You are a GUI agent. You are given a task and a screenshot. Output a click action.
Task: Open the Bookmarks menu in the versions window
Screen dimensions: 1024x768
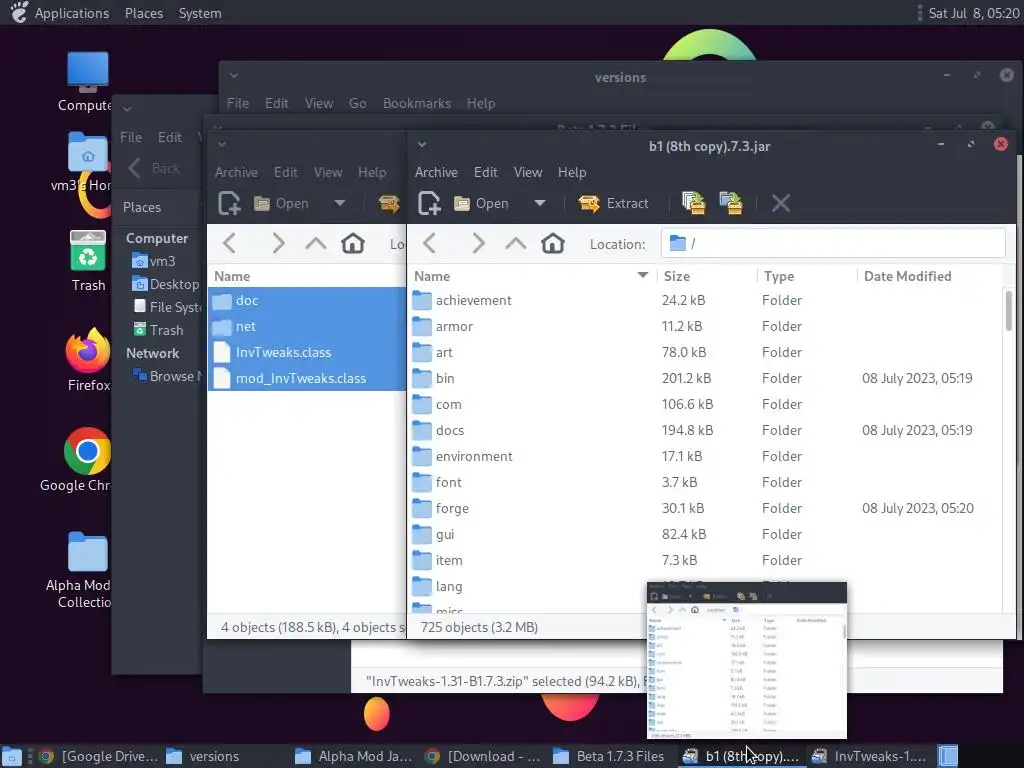417,103
